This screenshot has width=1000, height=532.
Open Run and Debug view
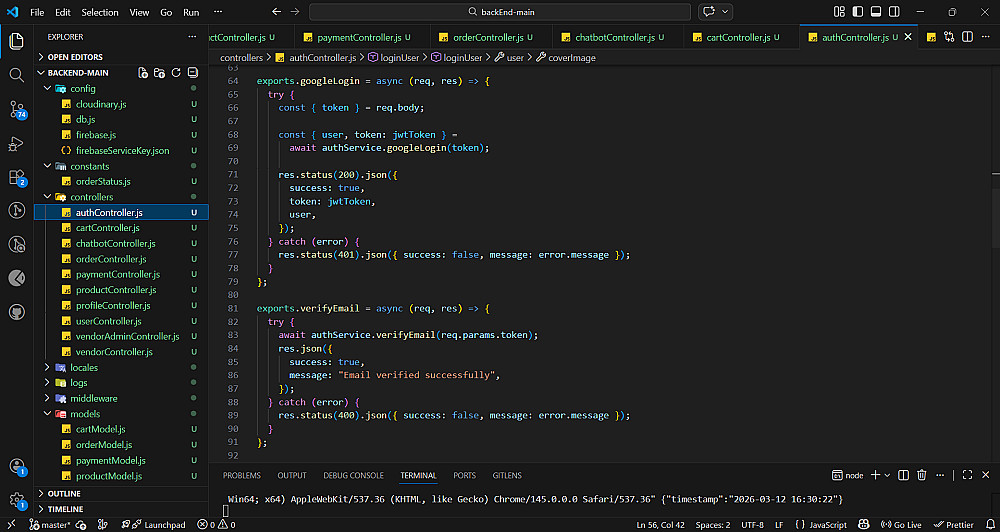[x=16, y=143]
